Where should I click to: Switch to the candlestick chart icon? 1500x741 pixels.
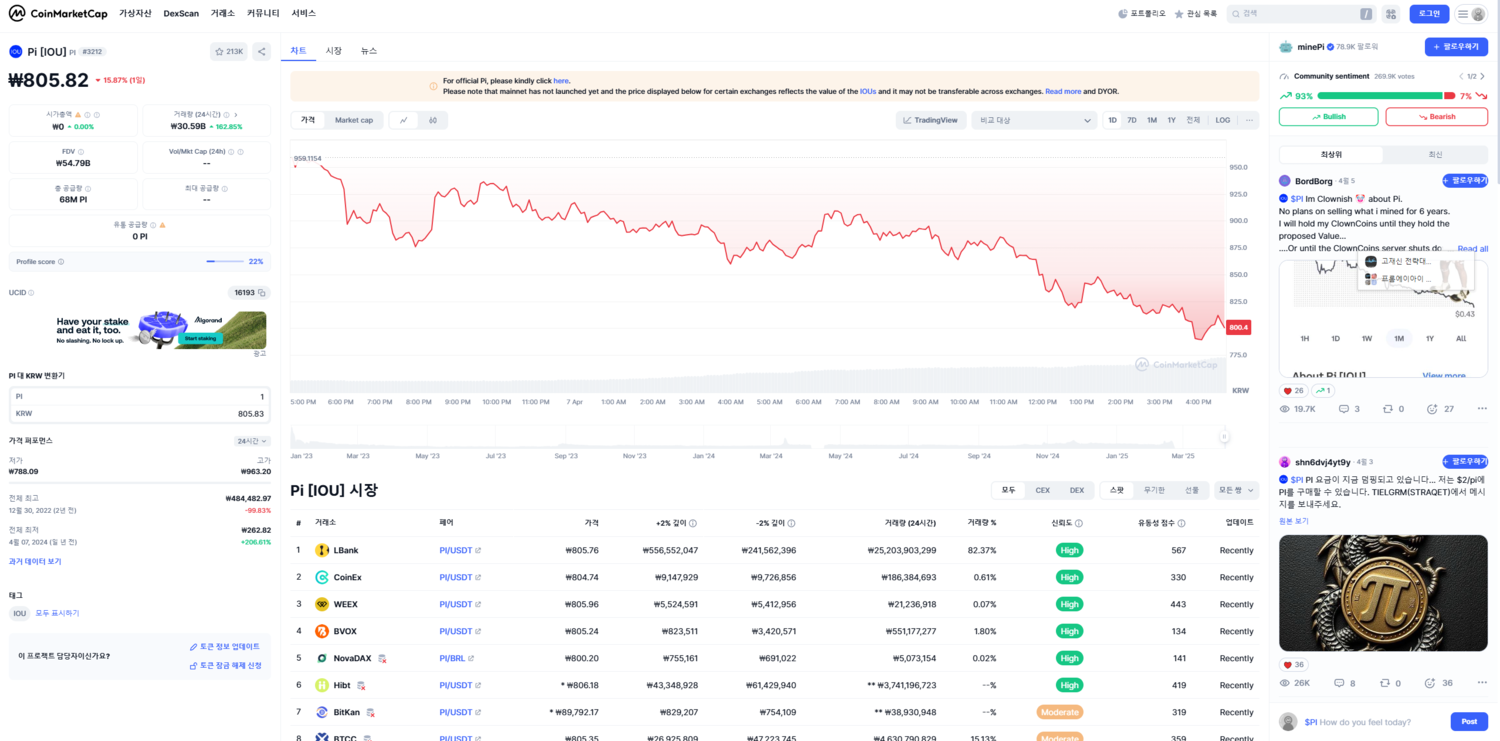tap(432, 120)
